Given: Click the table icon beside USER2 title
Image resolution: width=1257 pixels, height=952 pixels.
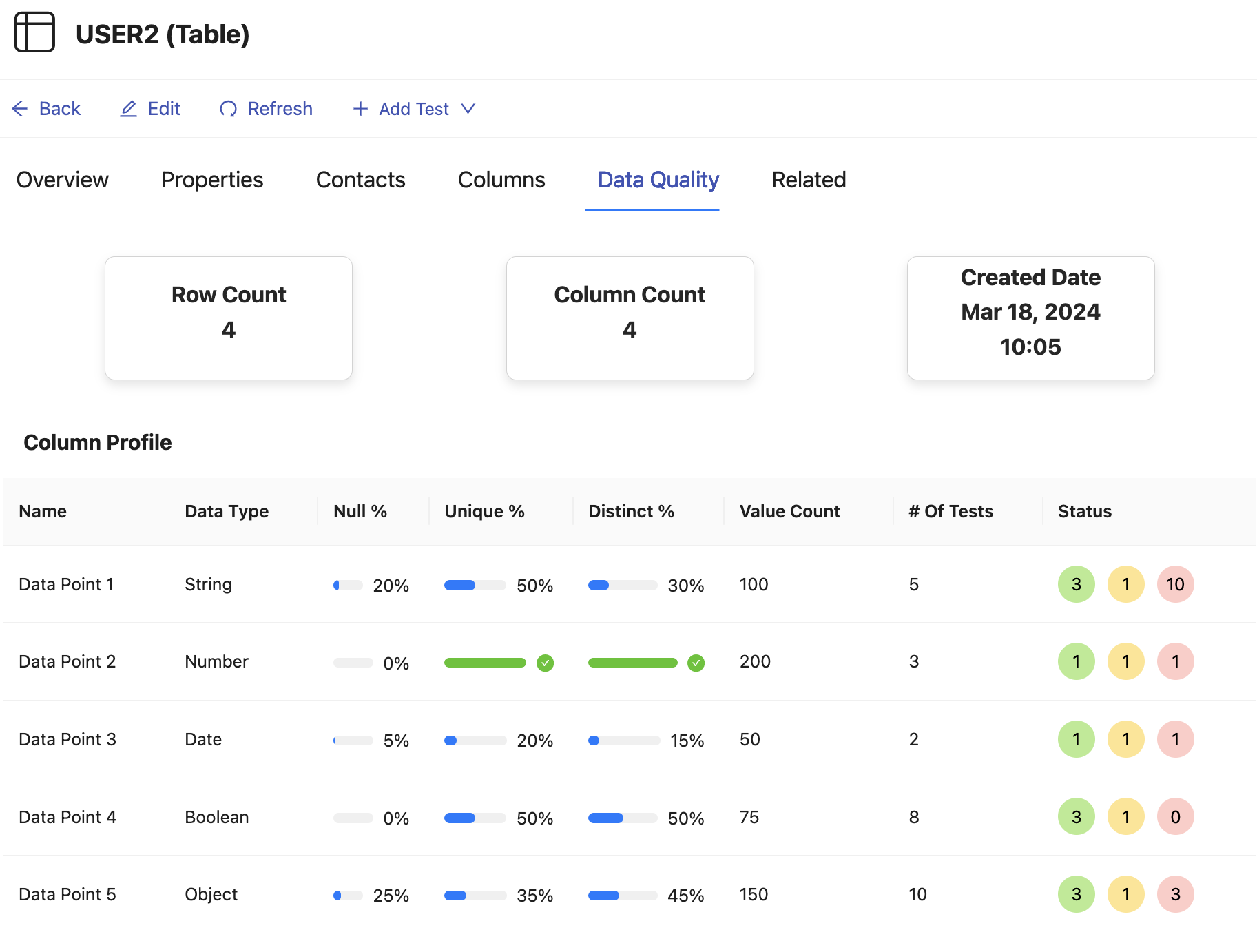Looking at the screenshot, I should pos(34,32).
